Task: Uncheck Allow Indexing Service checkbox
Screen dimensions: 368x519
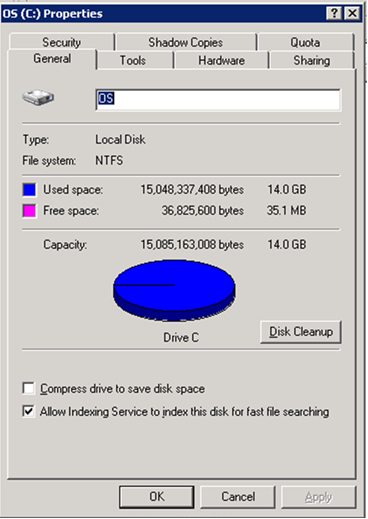Action: click(28, 411)
